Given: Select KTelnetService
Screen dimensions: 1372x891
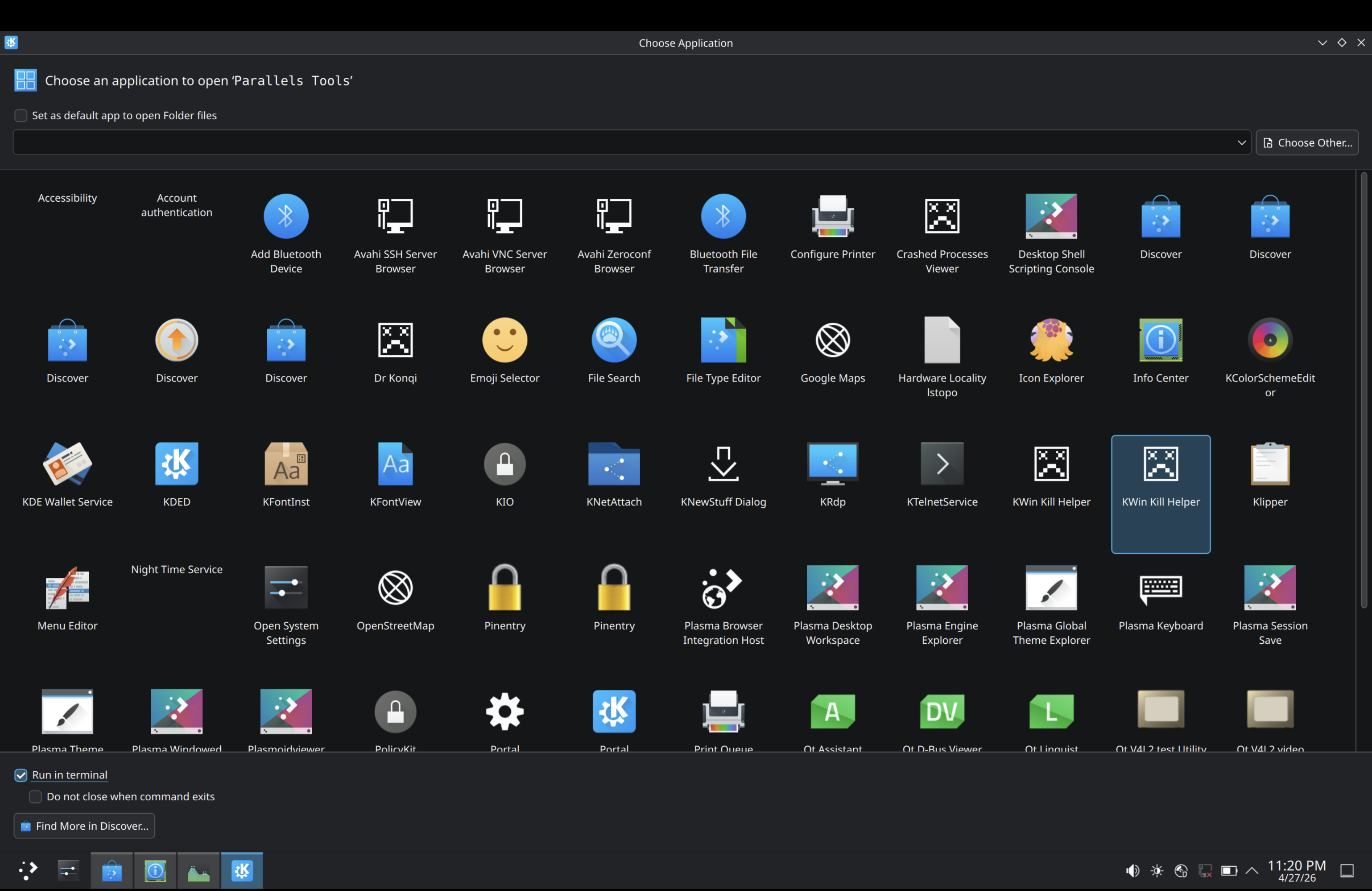Looking at the screenshot, I should pyautogui.click(x=942, y=476).
